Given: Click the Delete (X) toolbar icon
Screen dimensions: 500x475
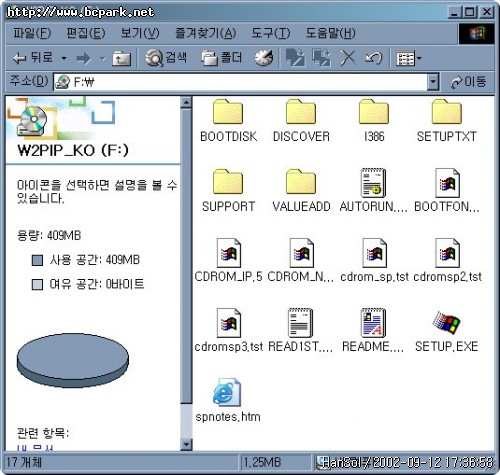Looking at the screenshot, I should pos(348,58).
